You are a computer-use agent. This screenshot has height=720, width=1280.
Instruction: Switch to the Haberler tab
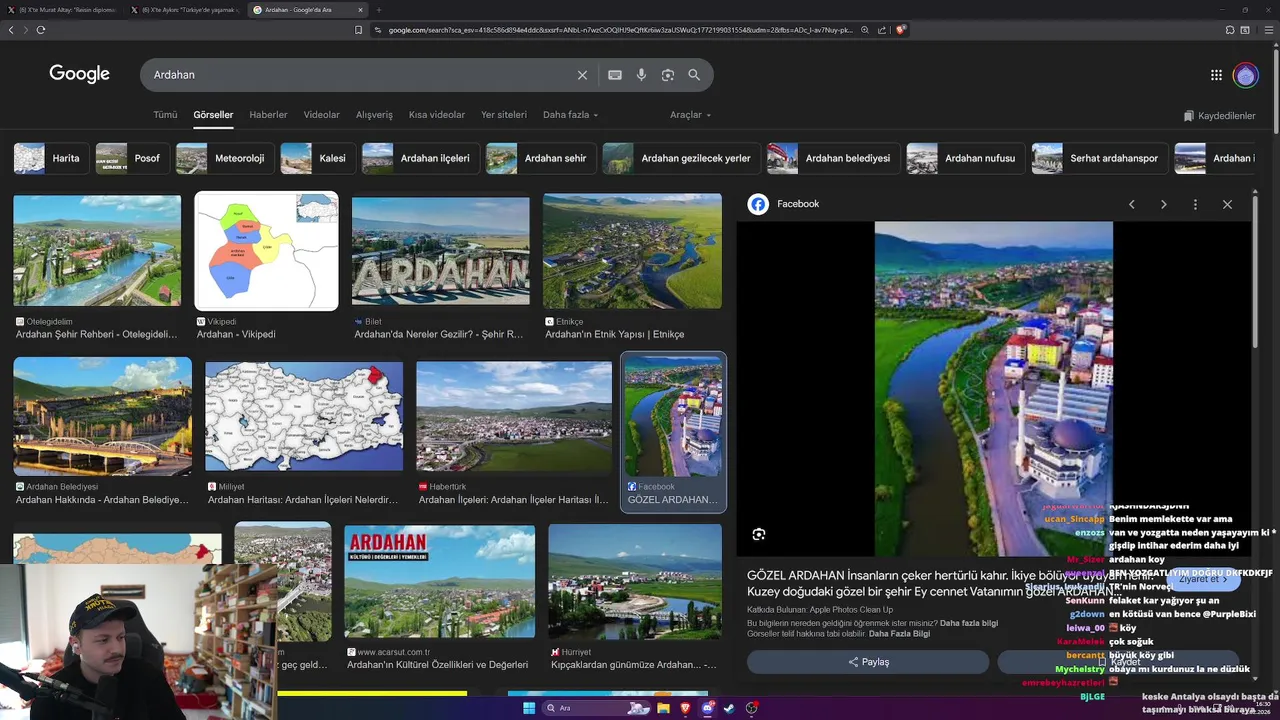(x=268, y=115)
